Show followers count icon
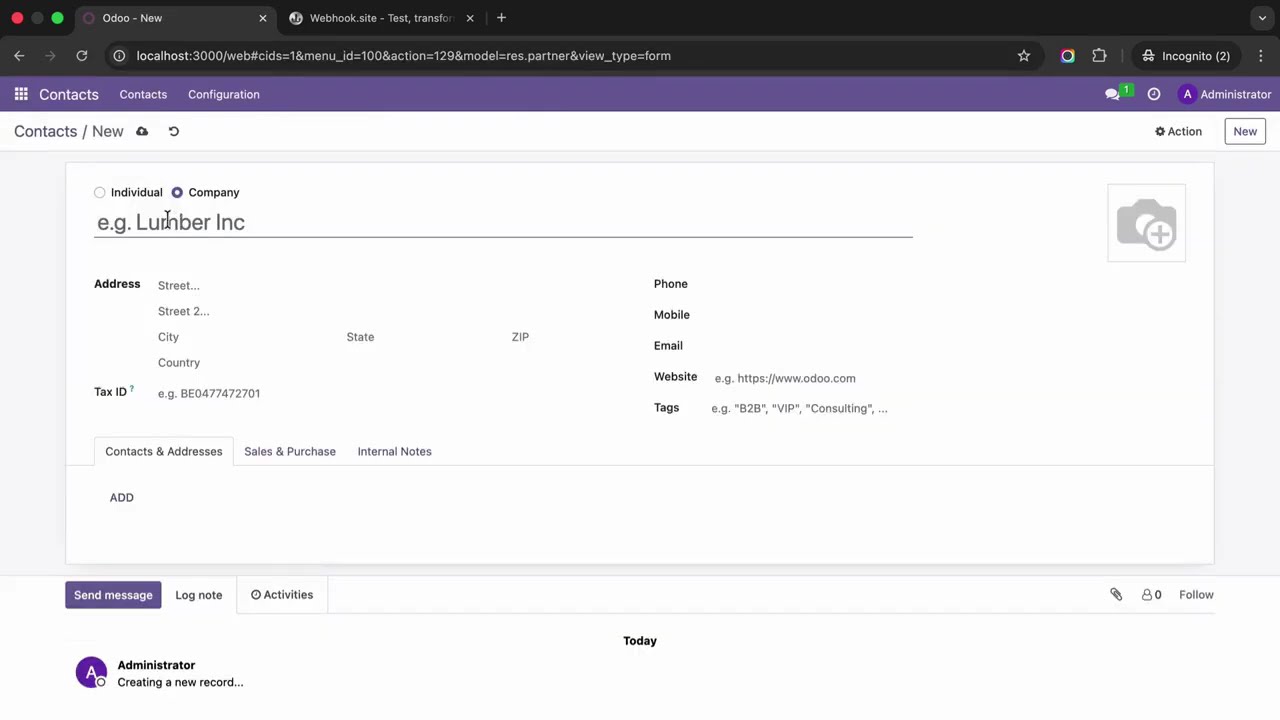The height and width of the screenshot is (720, 1280). point(1152,594)
